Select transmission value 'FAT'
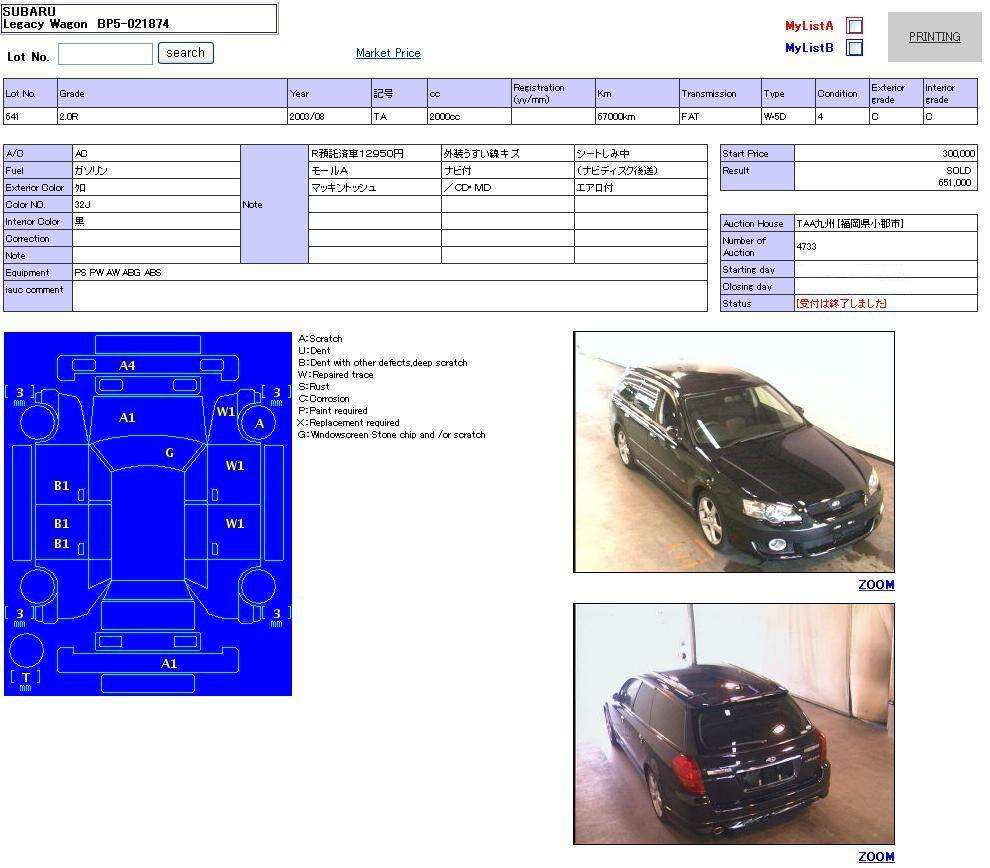The image size is (990, 868). [x=690, y=117]
